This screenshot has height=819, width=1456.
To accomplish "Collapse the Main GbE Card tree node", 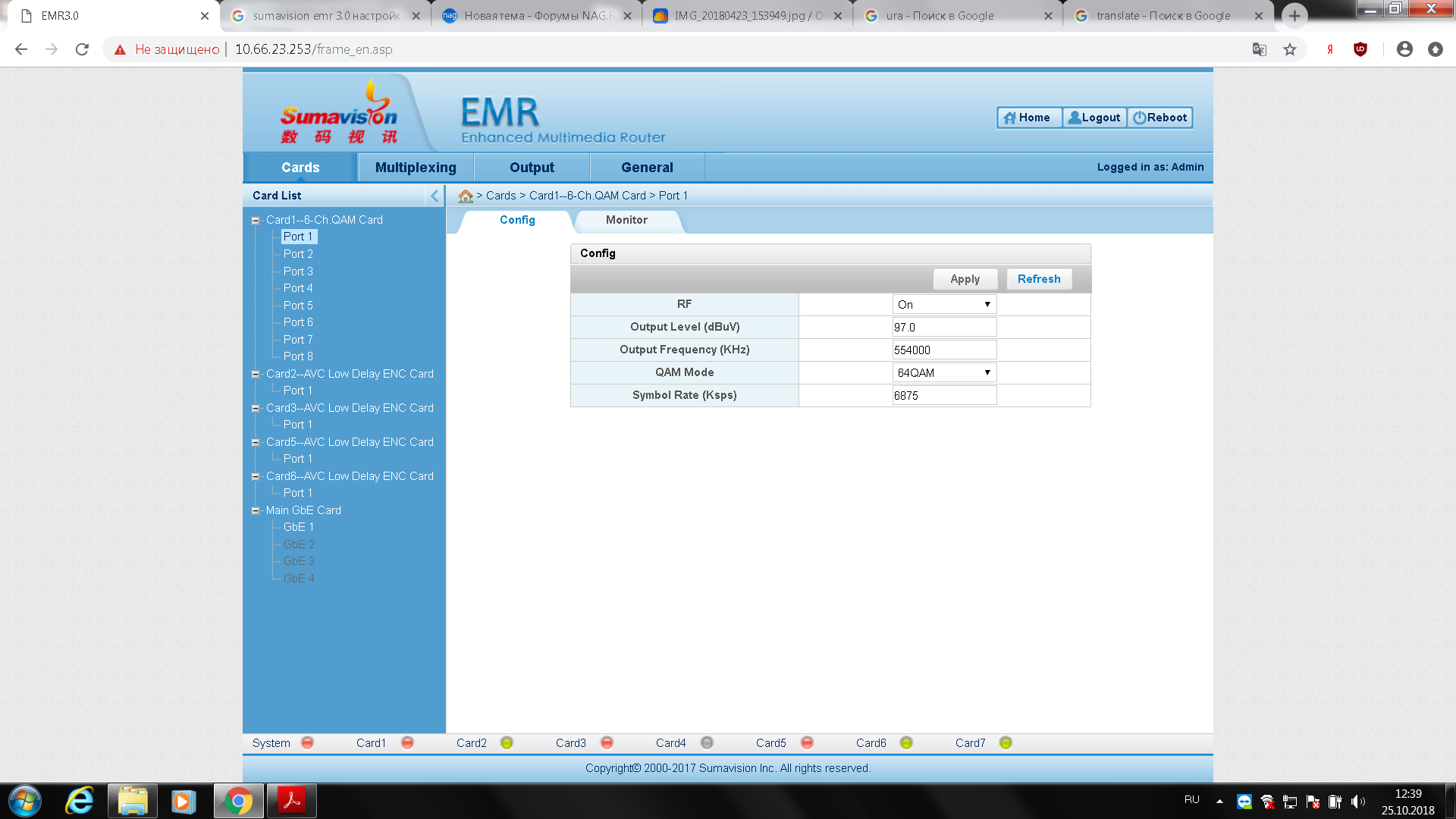I will 256,511.
